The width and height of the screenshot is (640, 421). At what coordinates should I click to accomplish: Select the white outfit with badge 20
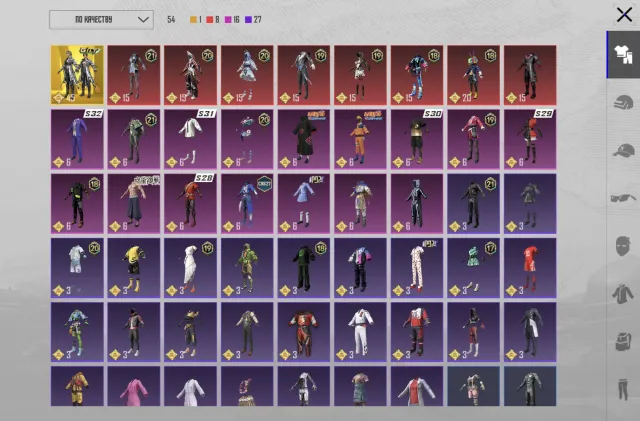(77, 268)
